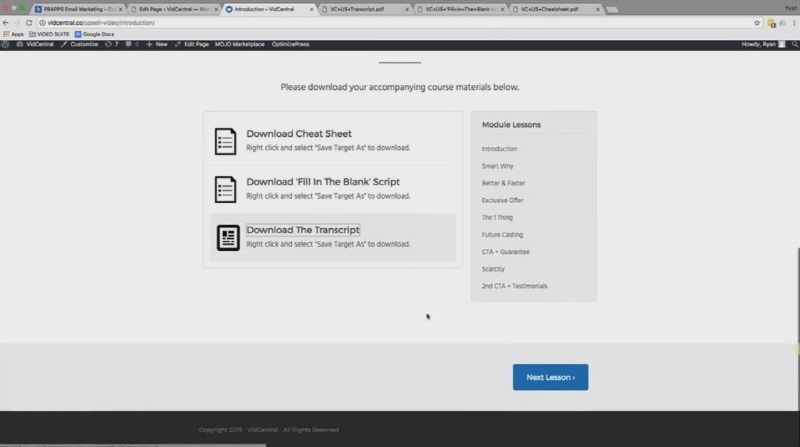This screenshot has height=447, width=800.
Task: Open the VIDEO SUITE bookmarks folder
Action: (x=49, y=34)
